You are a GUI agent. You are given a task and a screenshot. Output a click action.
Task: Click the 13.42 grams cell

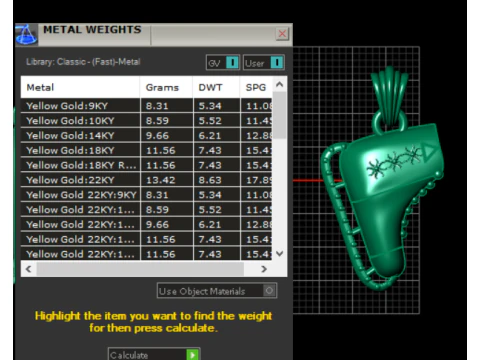[x=166, y=180]
